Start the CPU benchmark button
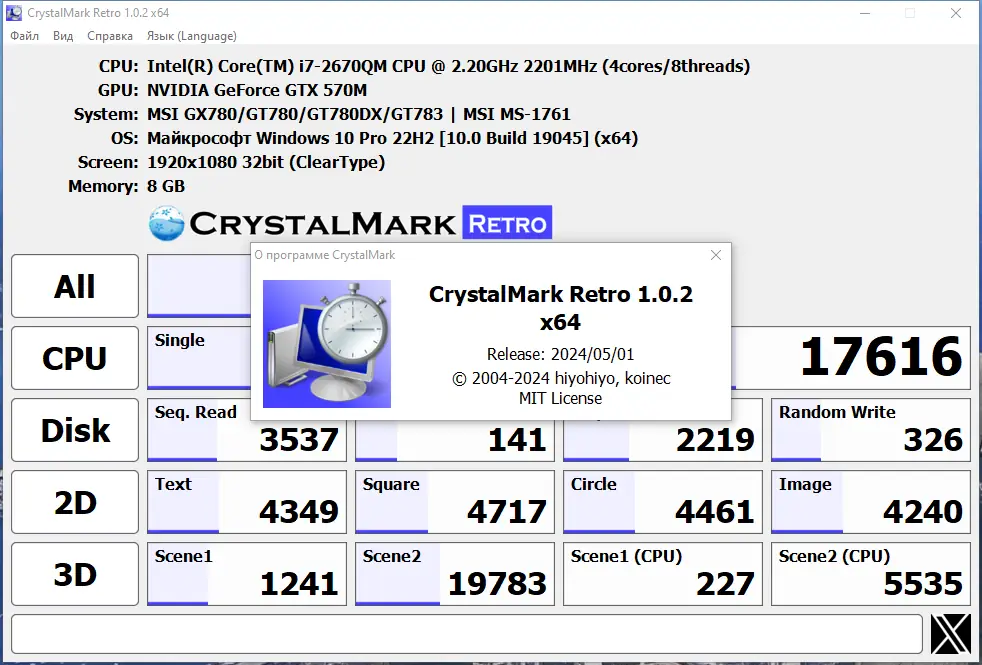The image size is (982, 665). tap(75, 358)
